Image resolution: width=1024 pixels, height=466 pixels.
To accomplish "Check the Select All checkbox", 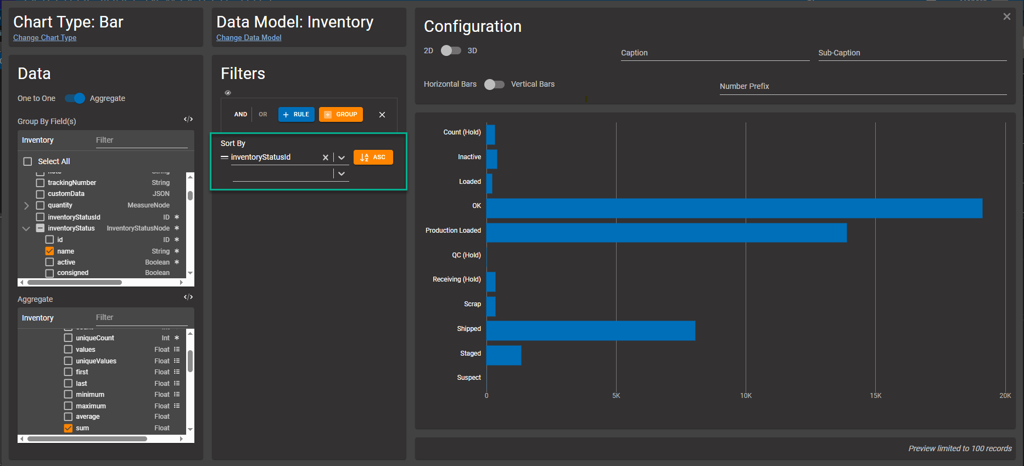I will pos(28,161).
